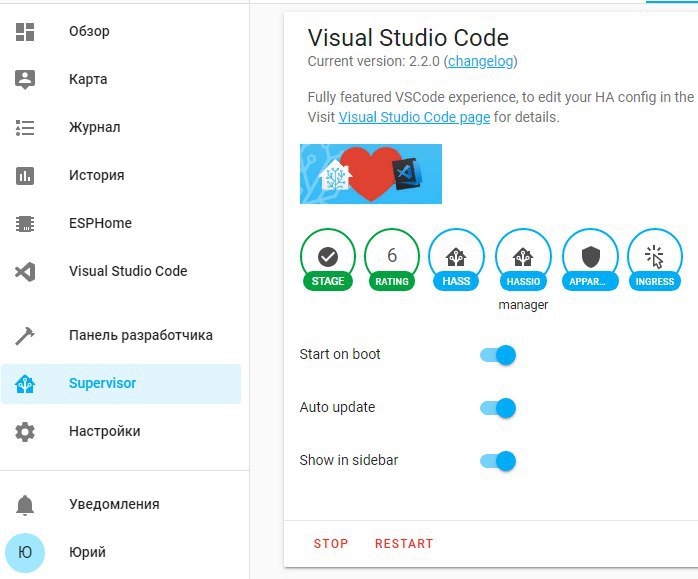
Task: Toggle the Auto update switch
Action: [498, 408]
